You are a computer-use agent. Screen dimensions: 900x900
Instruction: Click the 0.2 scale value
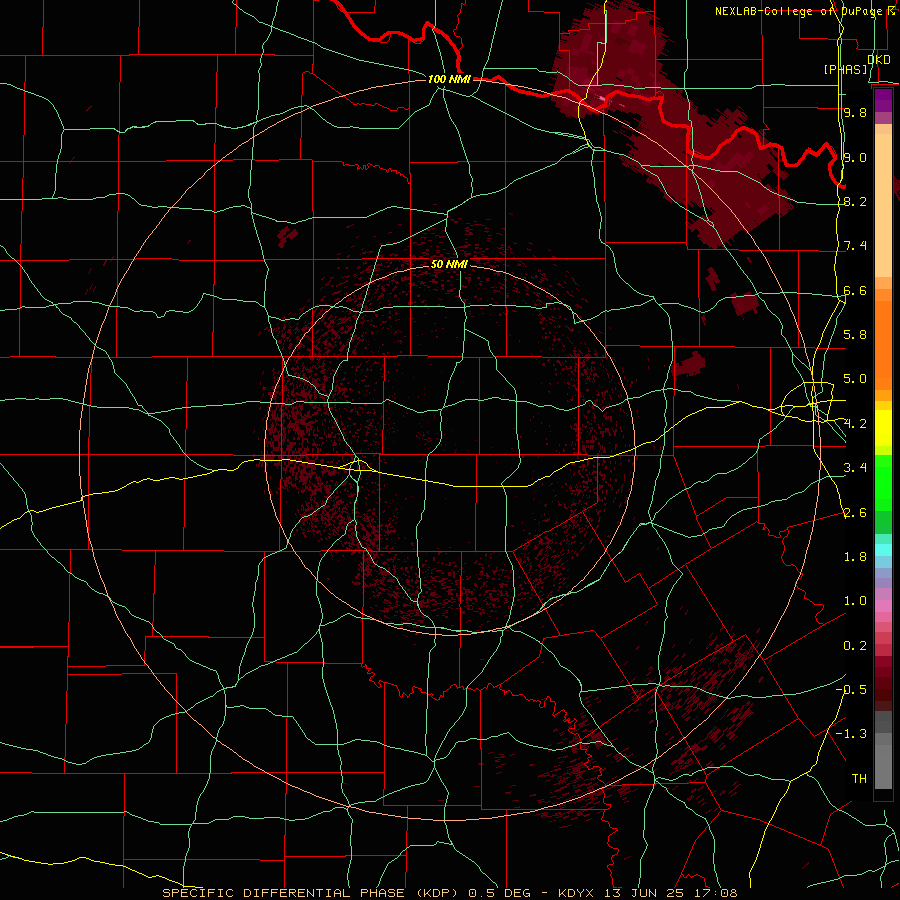[855, 646]
